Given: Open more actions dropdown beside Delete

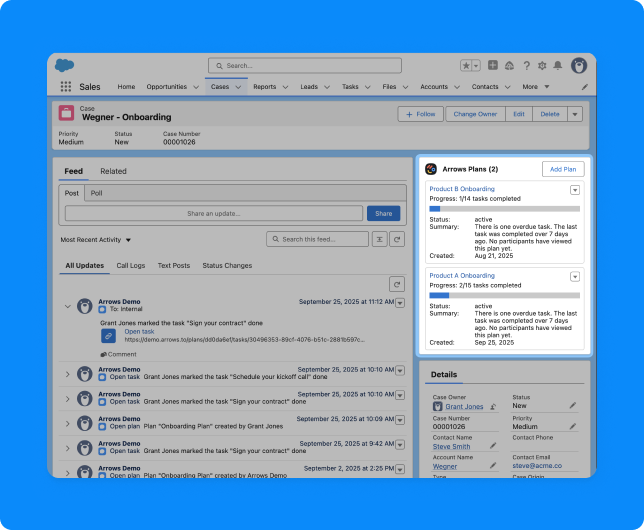Looking at the screenshot, I should 575,114.
